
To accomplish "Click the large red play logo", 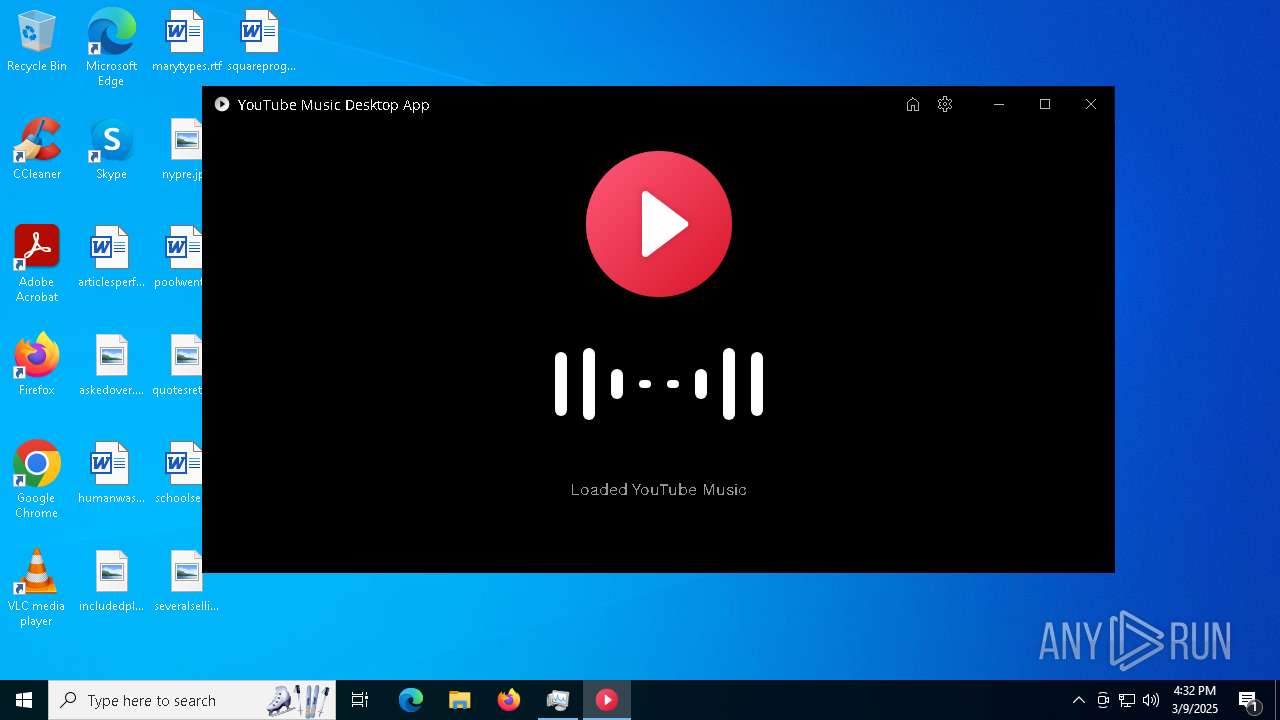I will tap(659, 224).
